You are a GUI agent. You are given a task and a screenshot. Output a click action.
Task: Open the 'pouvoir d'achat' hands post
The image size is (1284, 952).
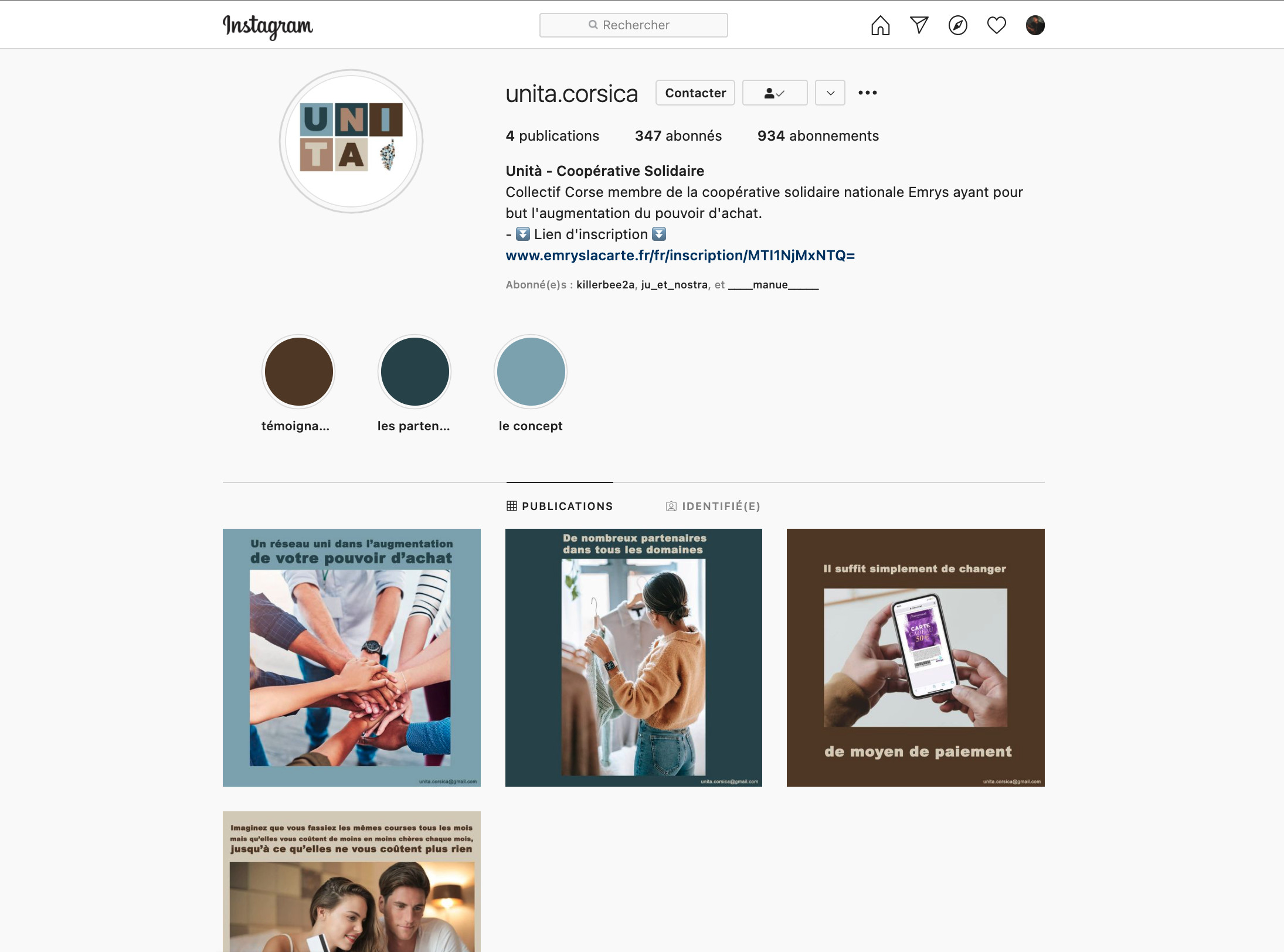coord(352,658)
